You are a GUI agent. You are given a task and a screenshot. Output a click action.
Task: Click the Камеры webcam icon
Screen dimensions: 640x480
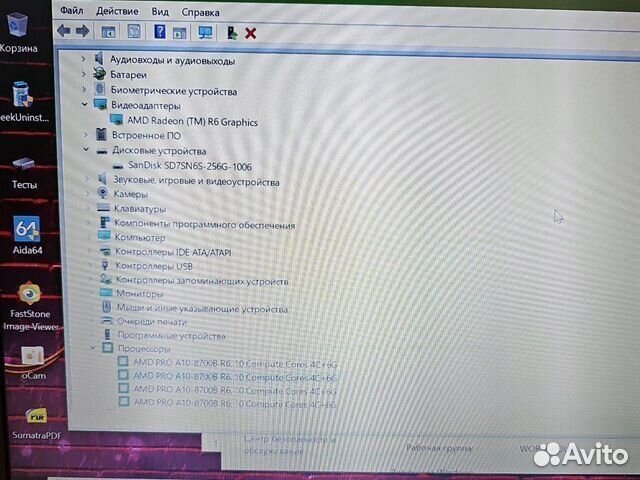coord(102,193)
